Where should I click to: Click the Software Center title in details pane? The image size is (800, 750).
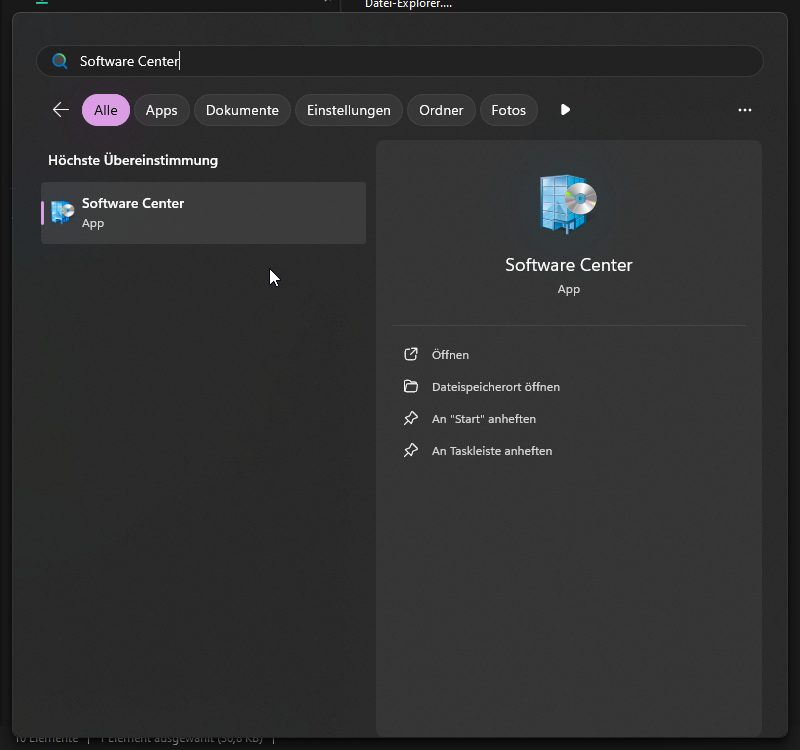click(x=568, y=265)
